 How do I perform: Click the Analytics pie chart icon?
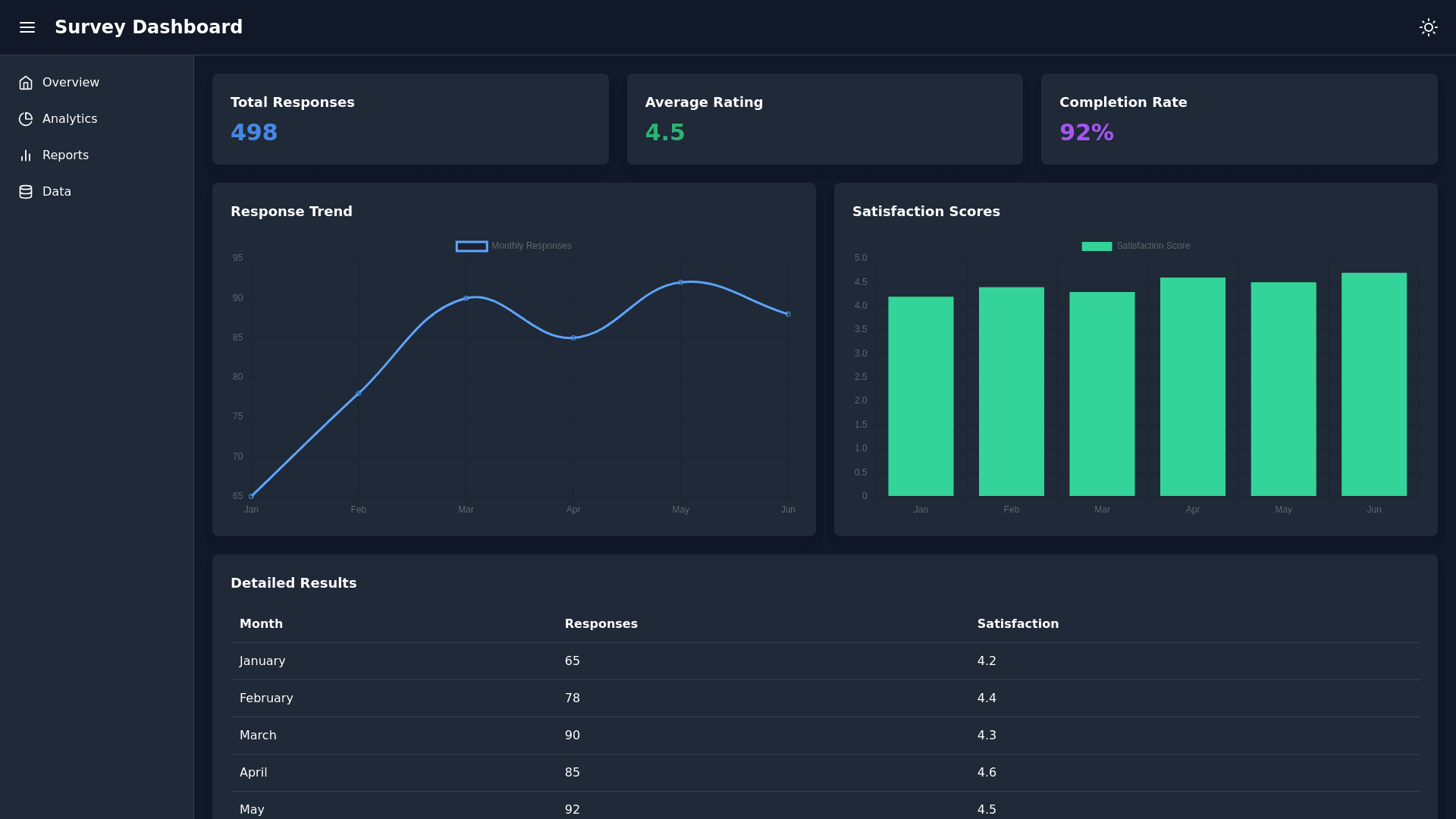[26, 119]
